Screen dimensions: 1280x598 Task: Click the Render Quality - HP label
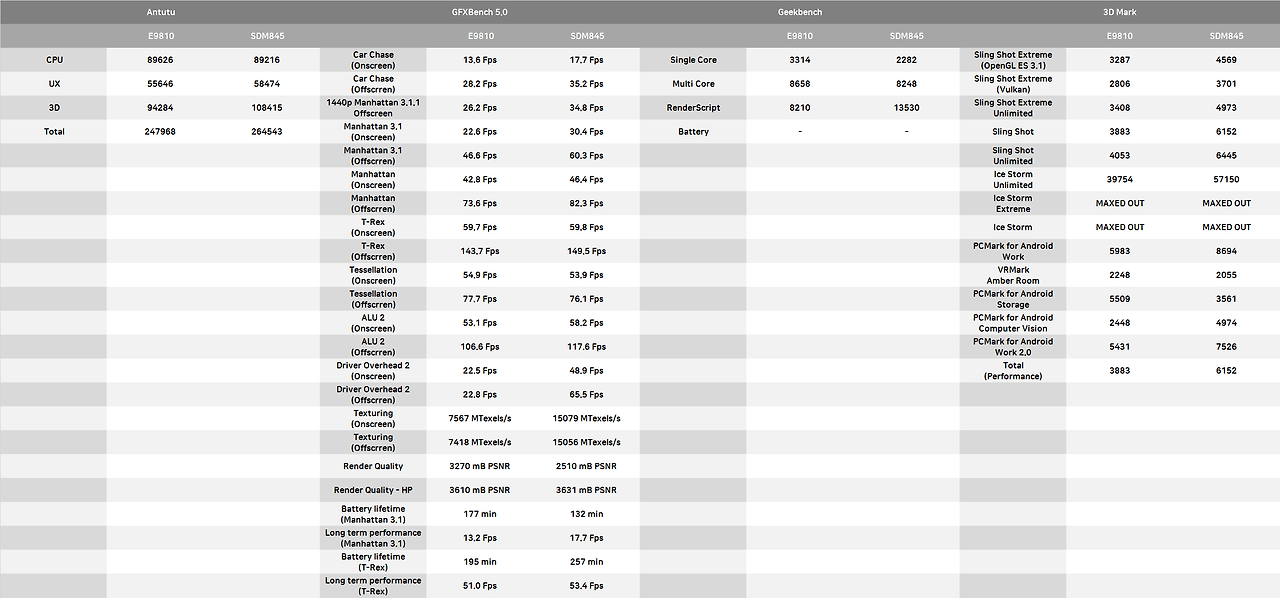coord(373,491)
